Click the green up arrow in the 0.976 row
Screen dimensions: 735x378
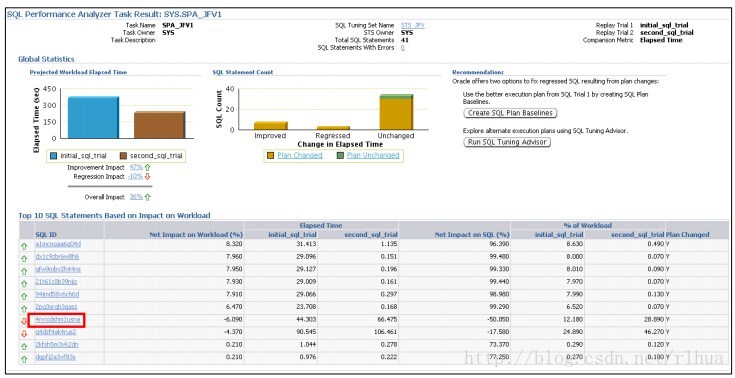tap(24, 359)
